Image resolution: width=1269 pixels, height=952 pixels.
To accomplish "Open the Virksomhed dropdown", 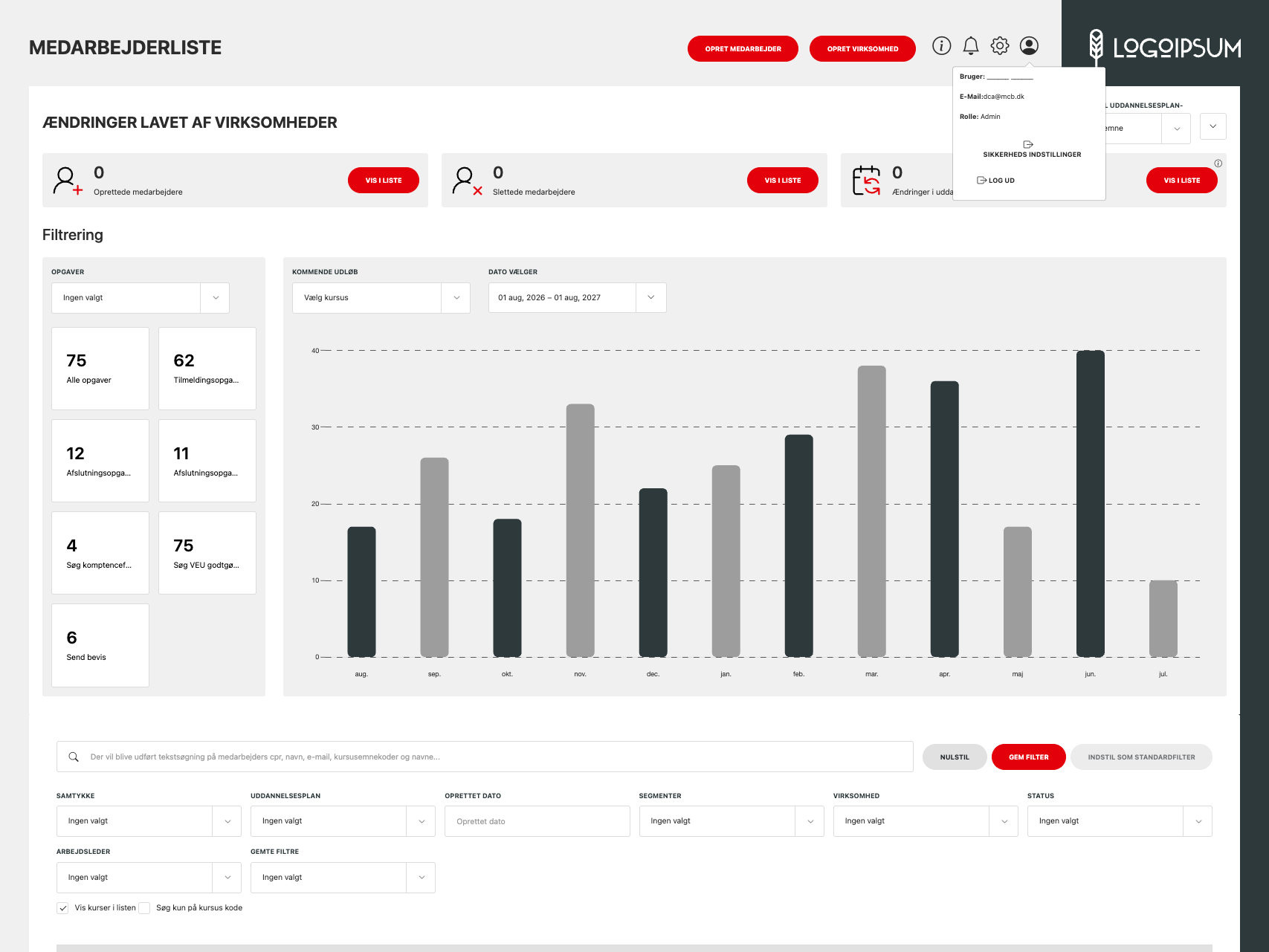I will click(926, 821).
